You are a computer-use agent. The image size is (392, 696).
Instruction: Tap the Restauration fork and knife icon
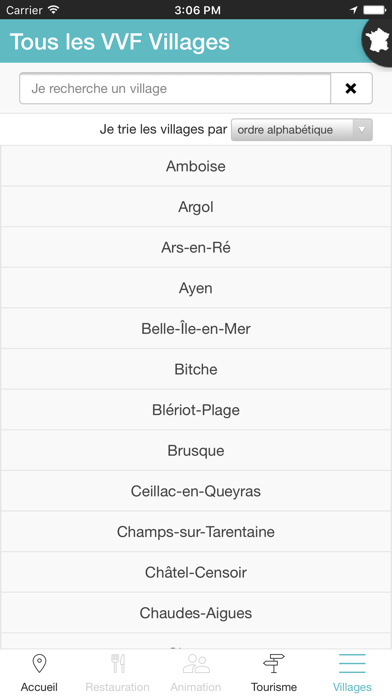point(118,664)
